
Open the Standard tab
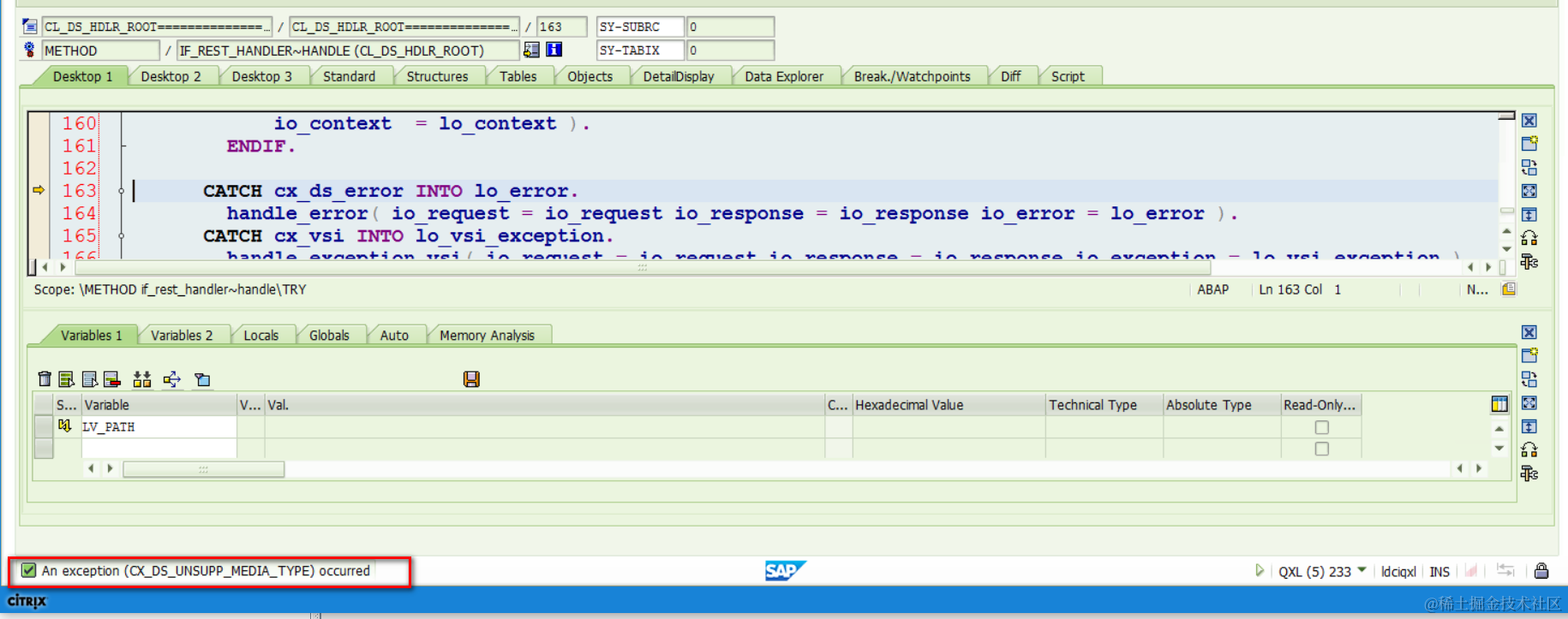tap(349, 76)
